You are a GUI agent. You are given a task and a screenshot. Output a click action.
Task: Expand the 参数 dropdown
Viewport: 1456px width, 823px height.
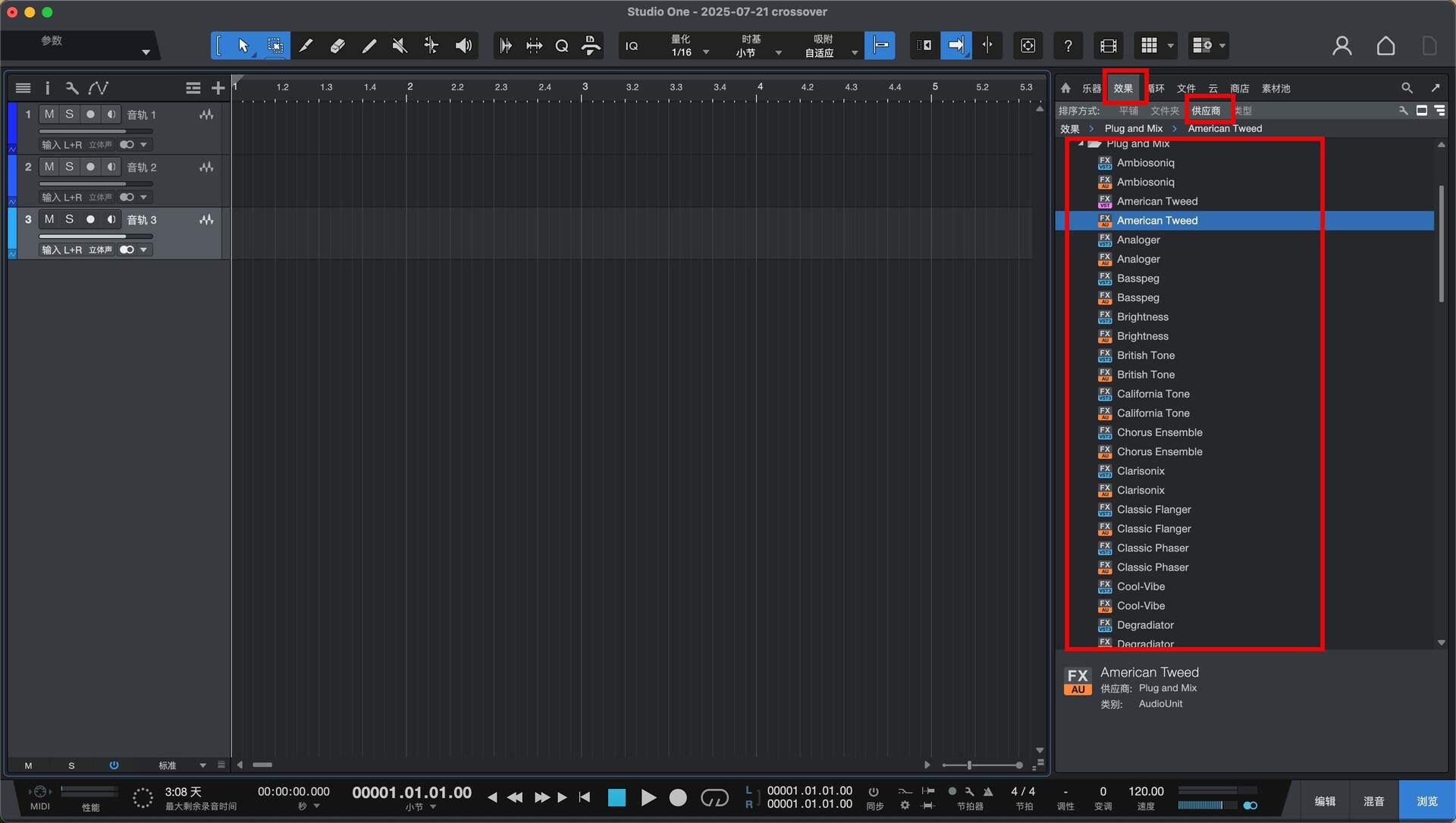[x=146, y=52]
